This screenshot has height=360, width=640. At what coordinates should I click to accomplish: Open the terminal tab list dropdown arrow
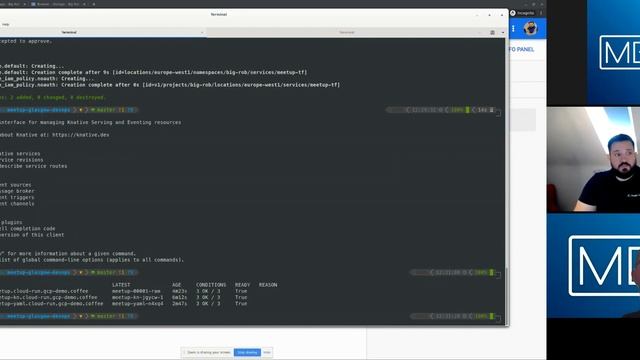tap(503, 32)
